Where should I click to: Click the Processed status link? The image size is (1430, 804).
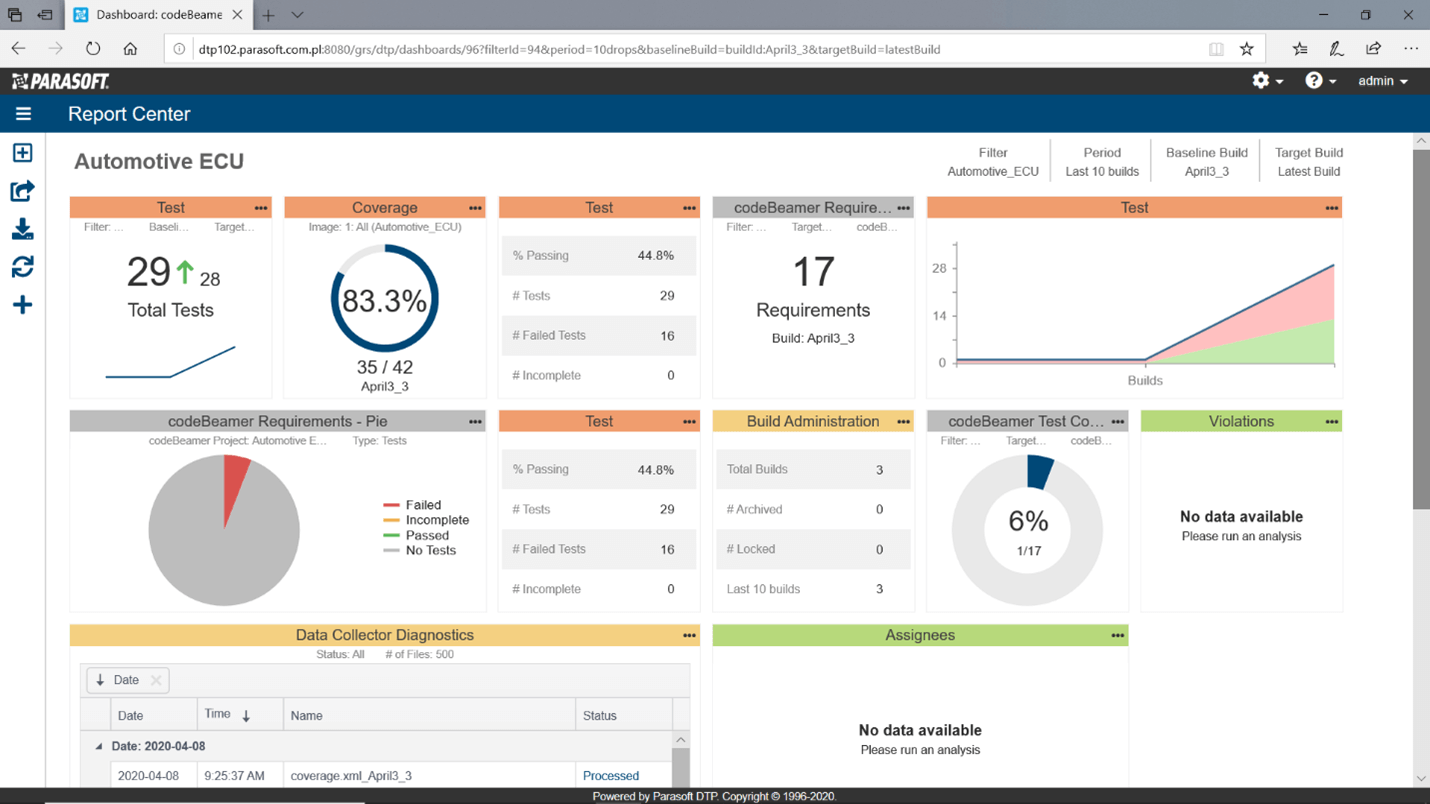610,775
